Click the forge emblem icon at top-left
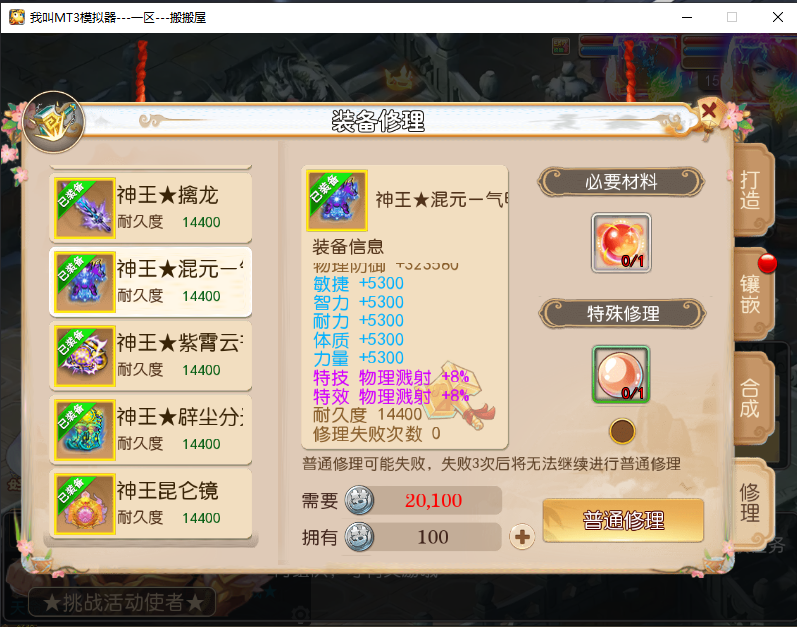This screenshot has height=627, width=797. [x=53, y=122]
